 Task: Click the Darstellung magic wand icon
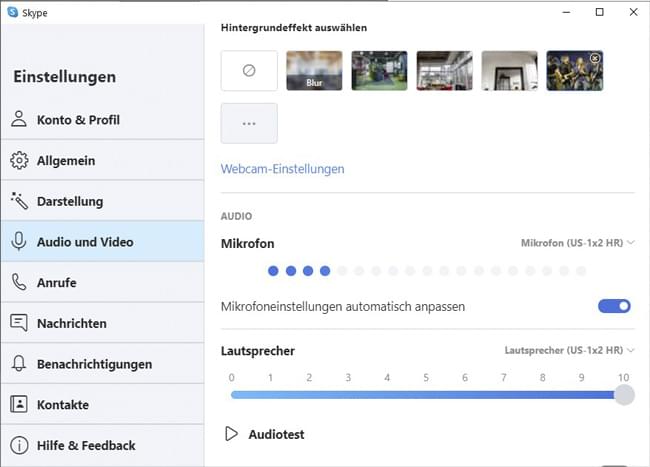19,201
